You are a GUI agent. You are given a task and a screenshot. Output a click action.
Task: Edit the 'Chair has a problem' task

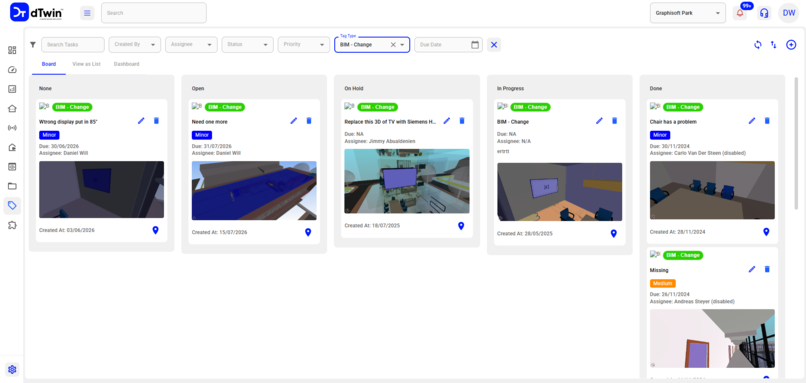pyautogui.click(x=752, y=121)
